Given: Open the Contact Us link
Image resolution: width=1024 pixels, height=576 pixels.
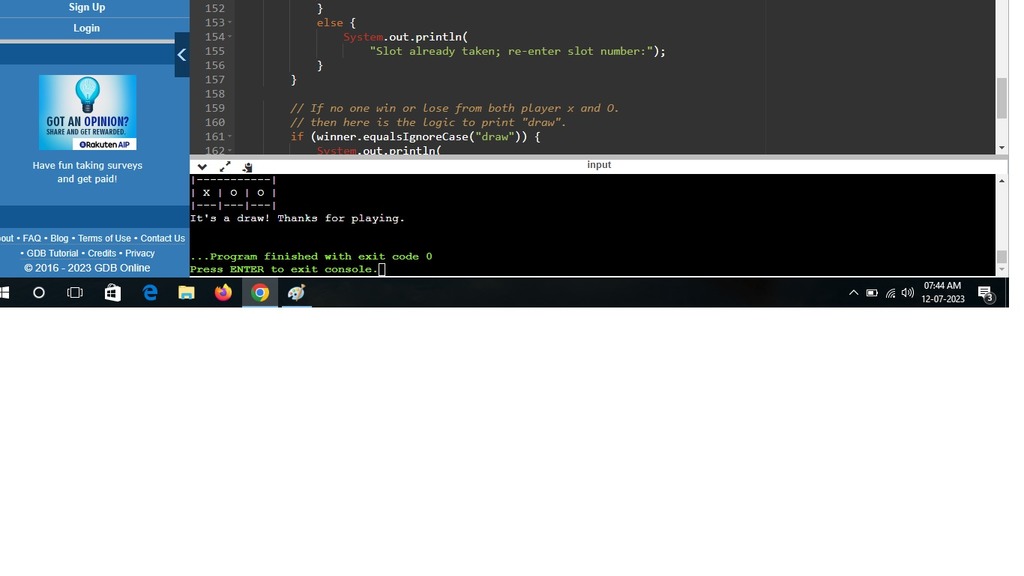Looking at the screenshot, I should (x=163, y=238).
